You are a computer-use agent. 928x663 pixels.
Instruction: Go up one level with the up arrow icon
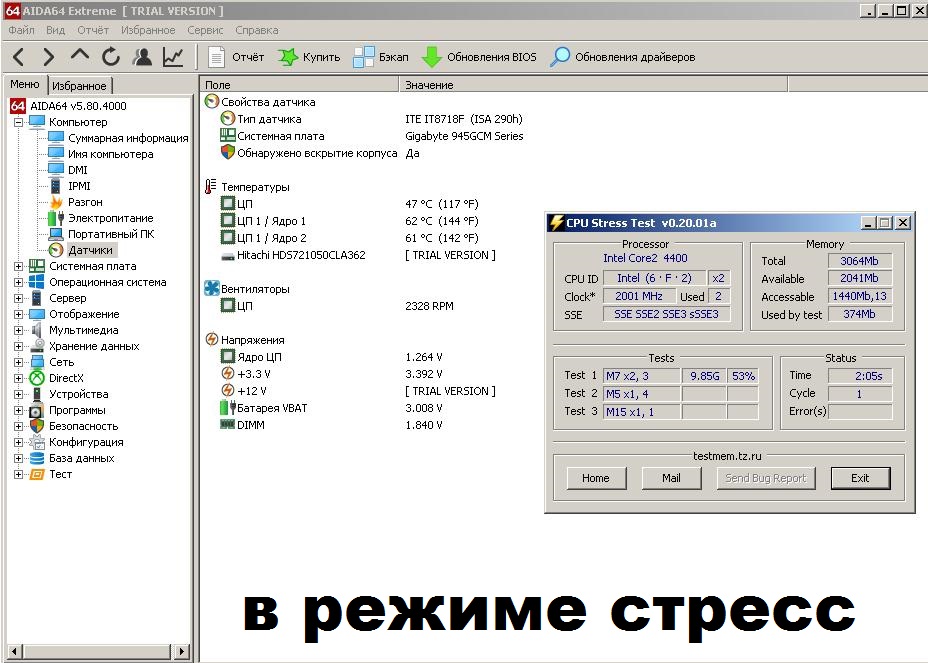point(80,56)
